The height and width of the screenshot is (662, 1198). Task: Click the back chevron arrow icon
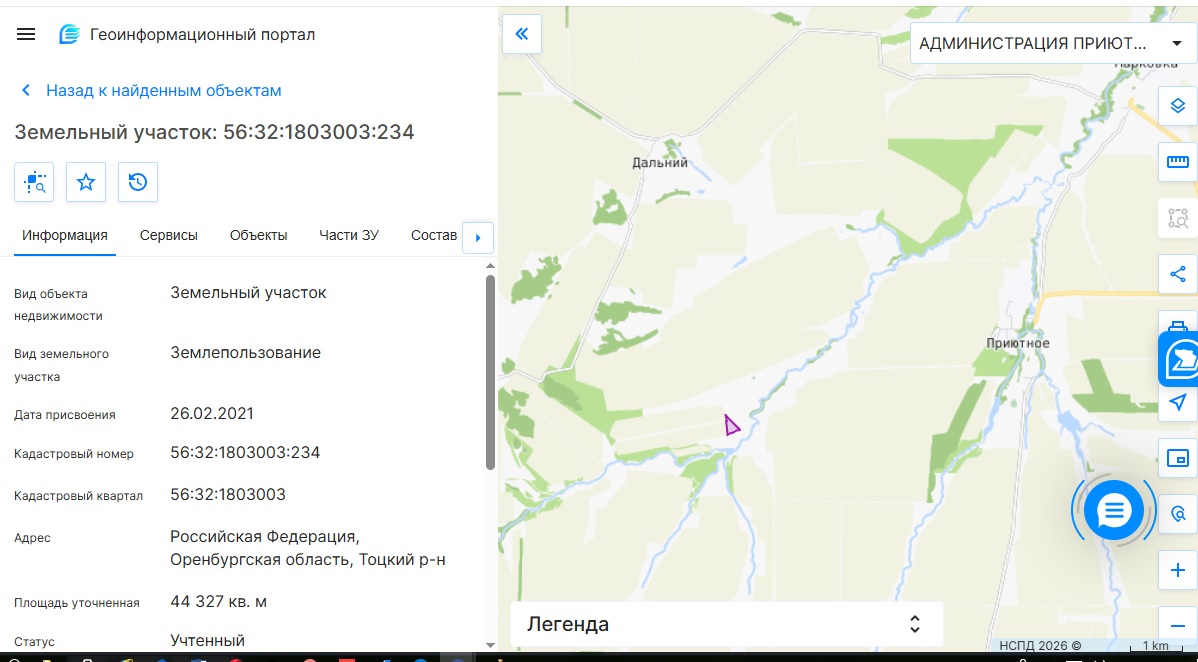26,90
